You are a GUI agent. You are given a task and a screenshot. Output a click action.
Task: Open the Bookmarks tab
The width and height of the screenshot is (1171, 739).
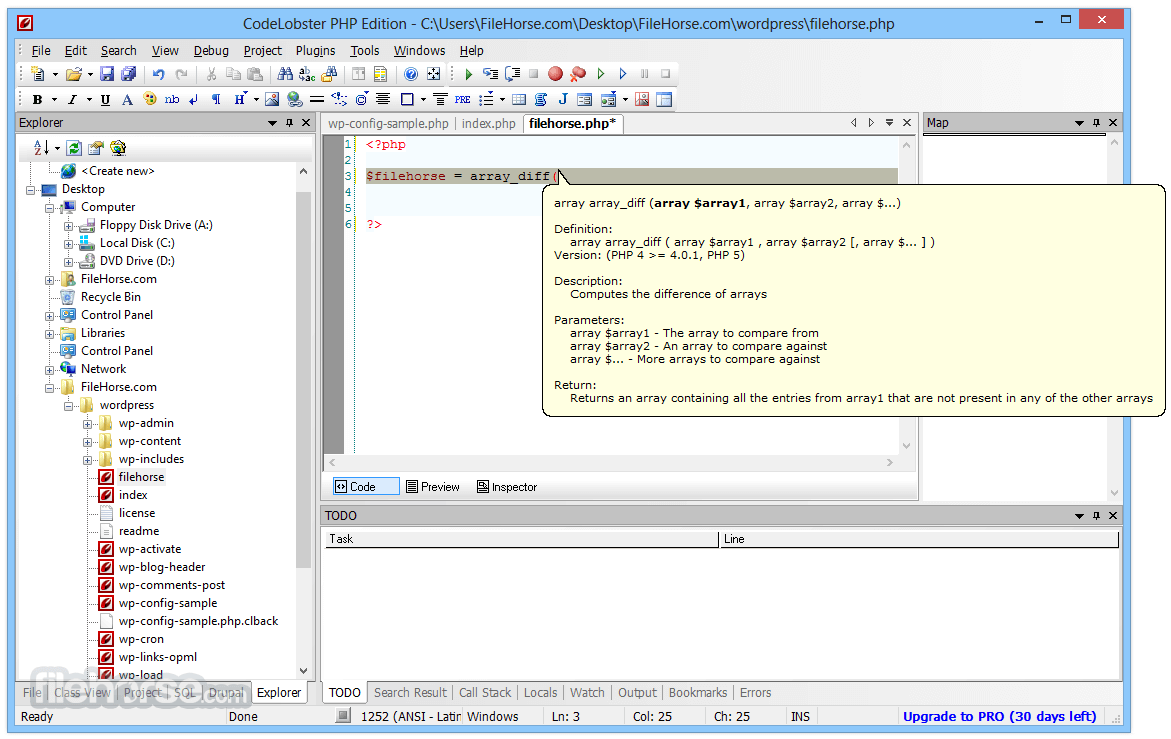point(698,693)
